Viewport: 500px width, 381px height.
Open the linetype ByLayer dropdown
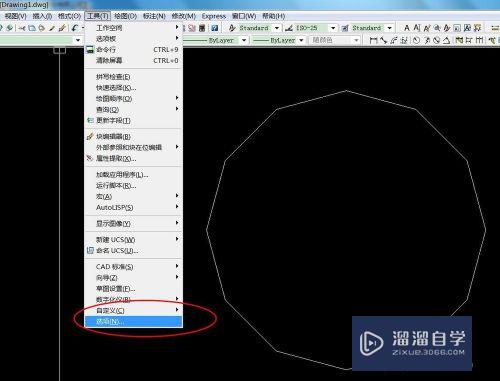[x=244, y=41]
